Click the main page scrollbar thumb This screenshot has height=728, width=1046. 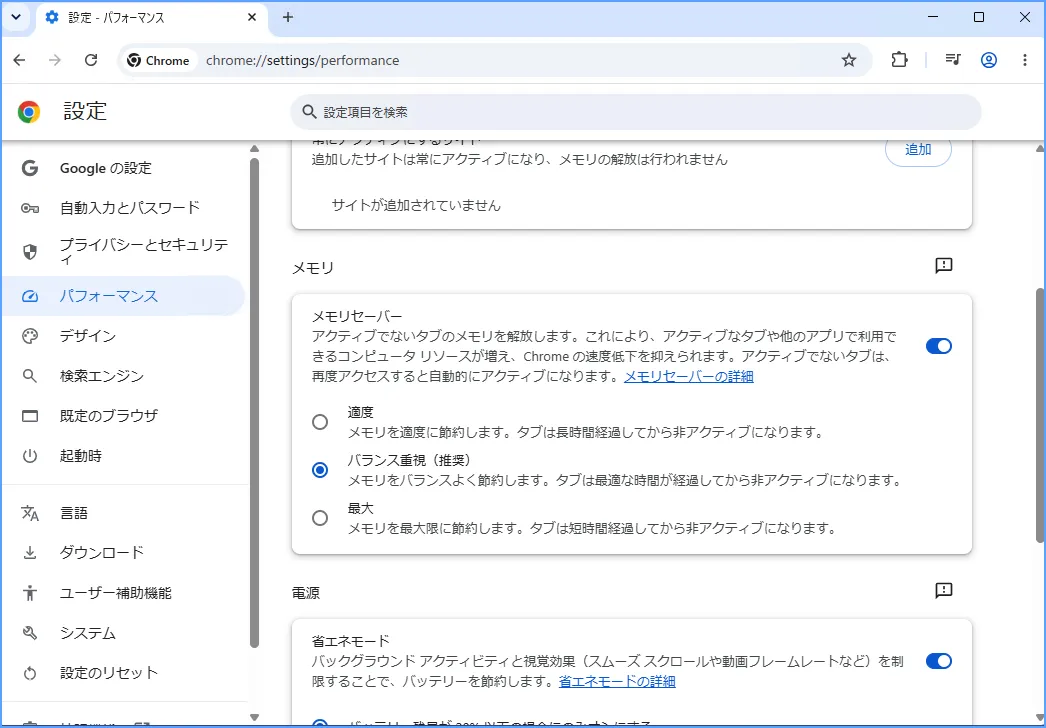point(1041,414)
